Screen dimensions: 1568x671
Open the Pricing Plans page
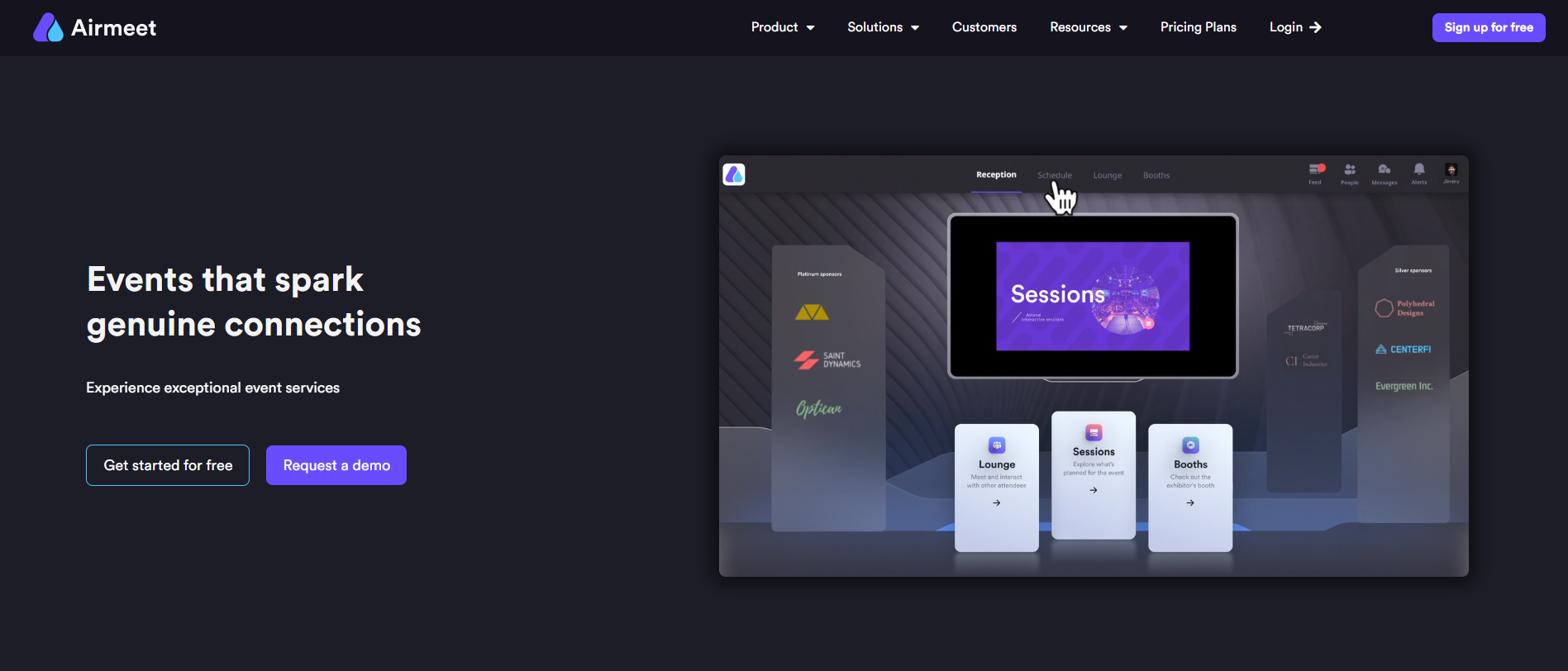tap(1199, 27)
